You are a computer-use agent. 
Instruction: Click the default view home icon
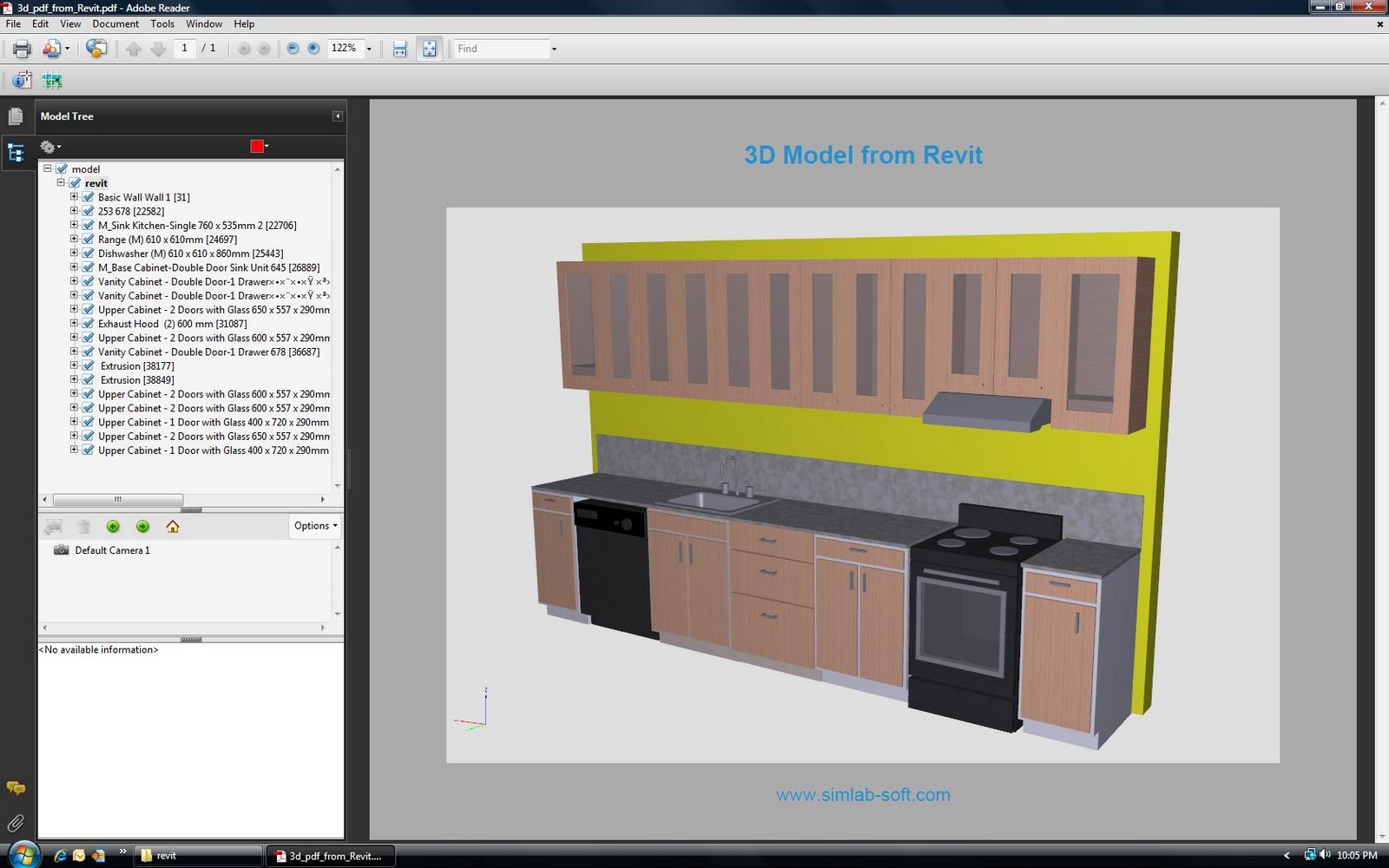[173, 526]
